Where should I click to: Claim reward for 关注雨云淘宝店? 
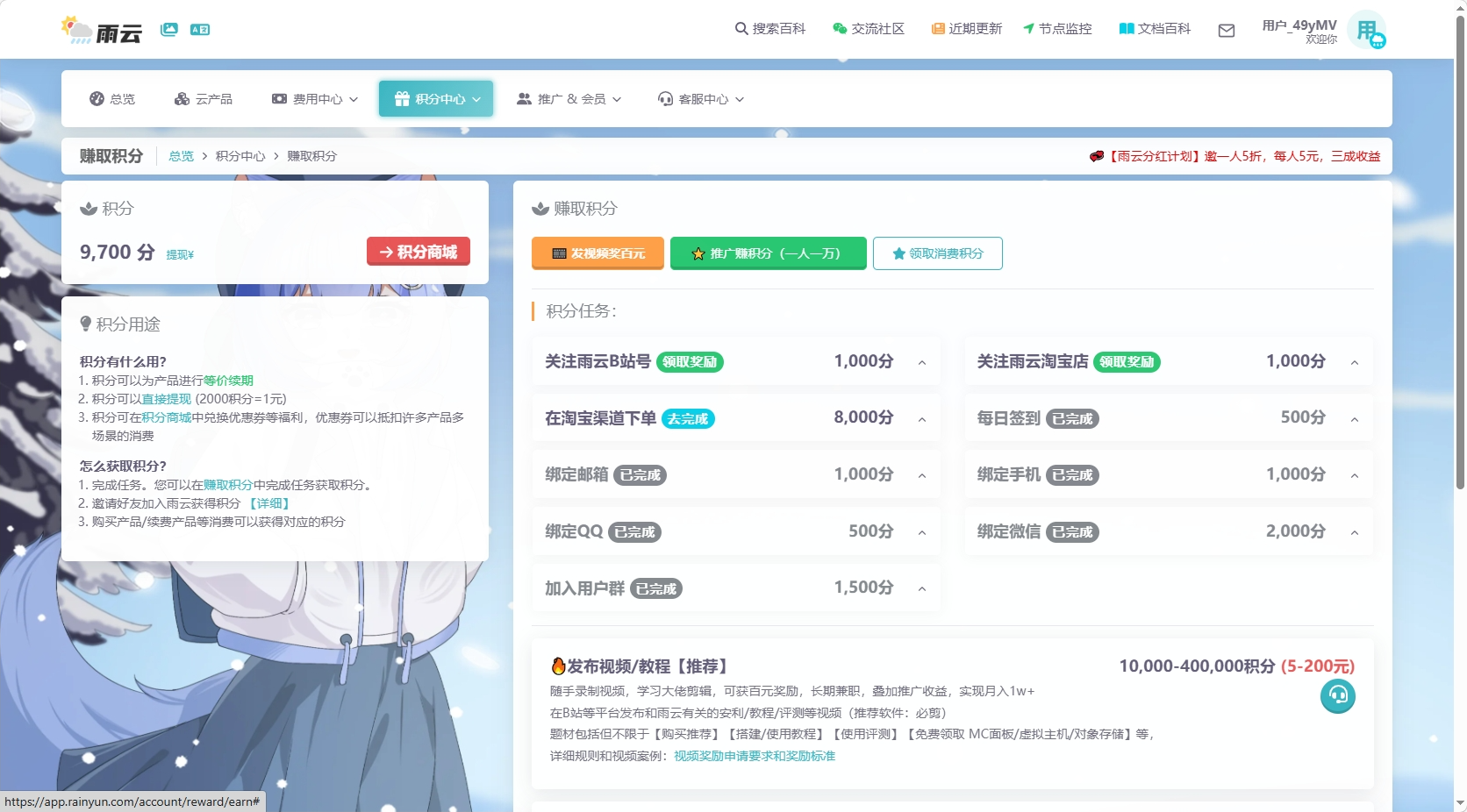[1127, 362]
